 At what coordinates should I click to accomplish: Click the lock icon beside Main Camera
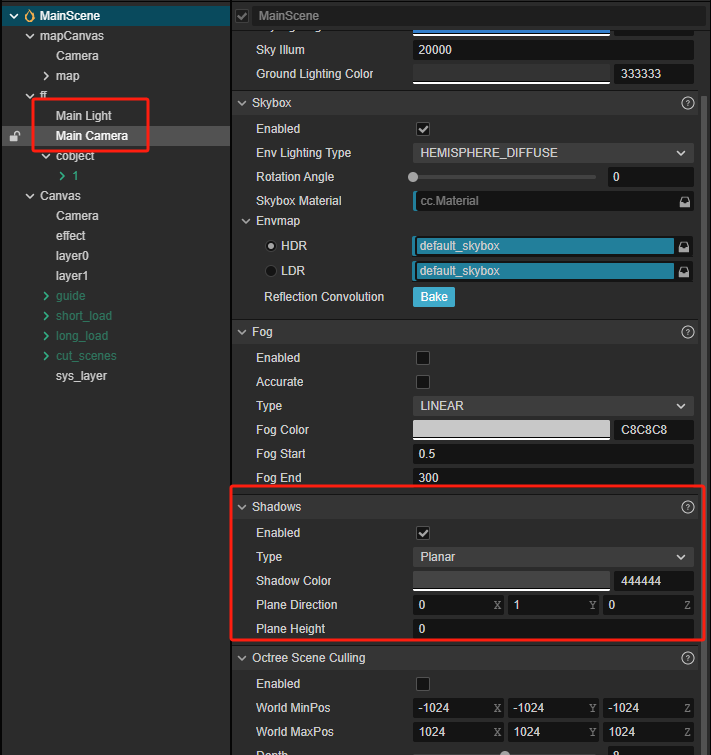tap(15, 136)
